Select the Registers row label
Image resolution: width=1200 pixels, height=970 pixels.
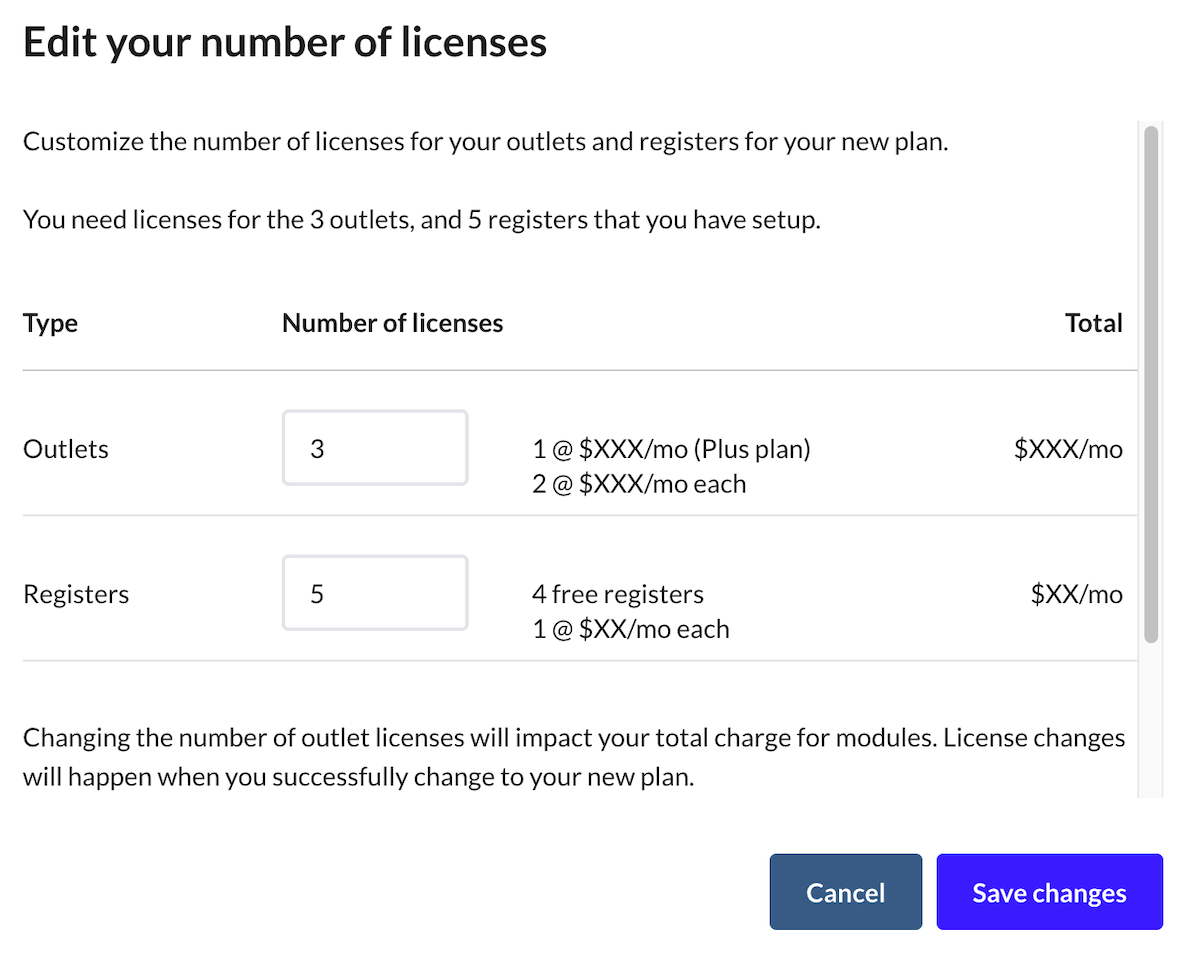tap(76, 594)
